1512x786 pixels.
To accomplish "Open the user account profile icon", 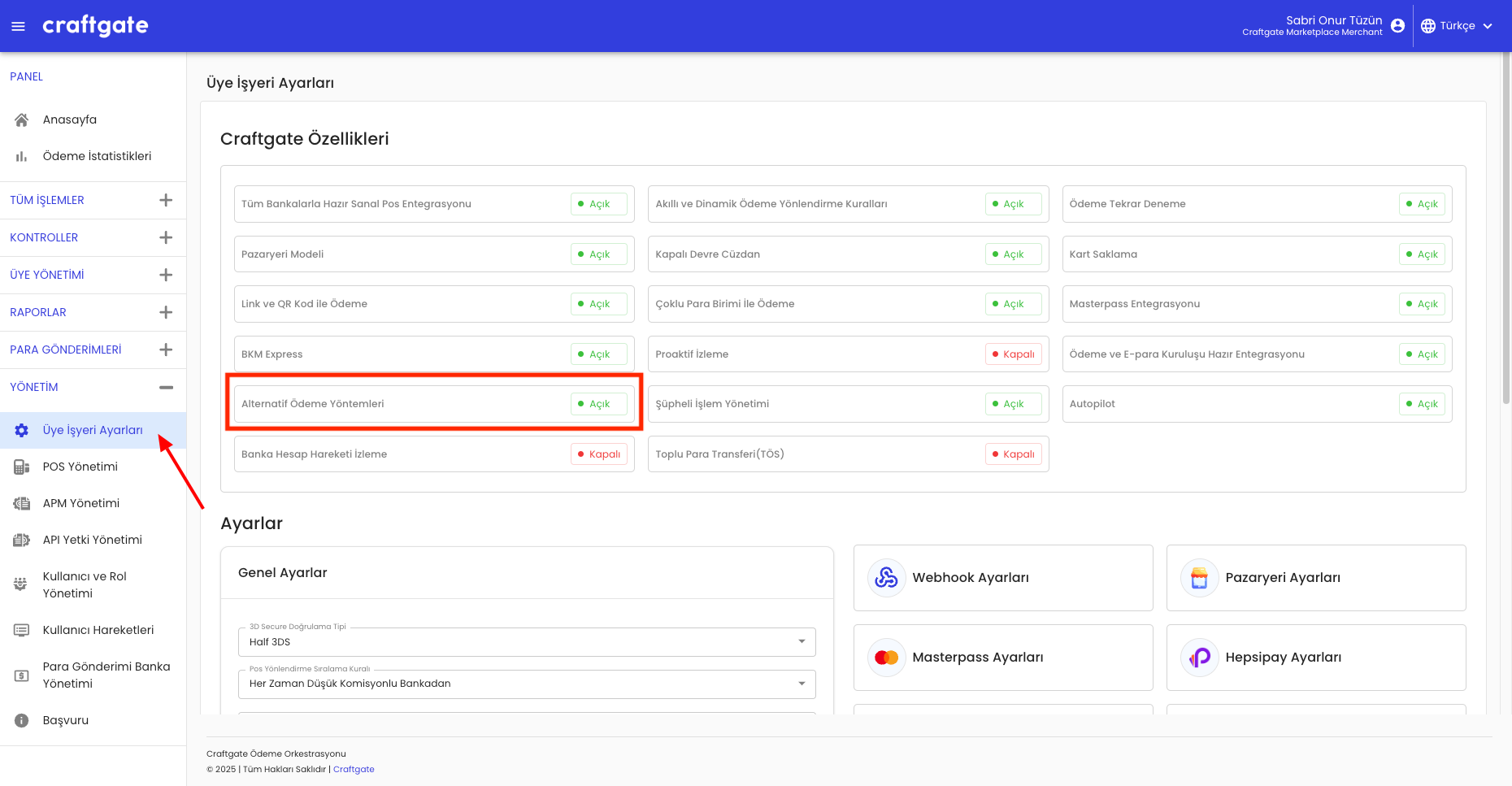I will [1397, 26].
